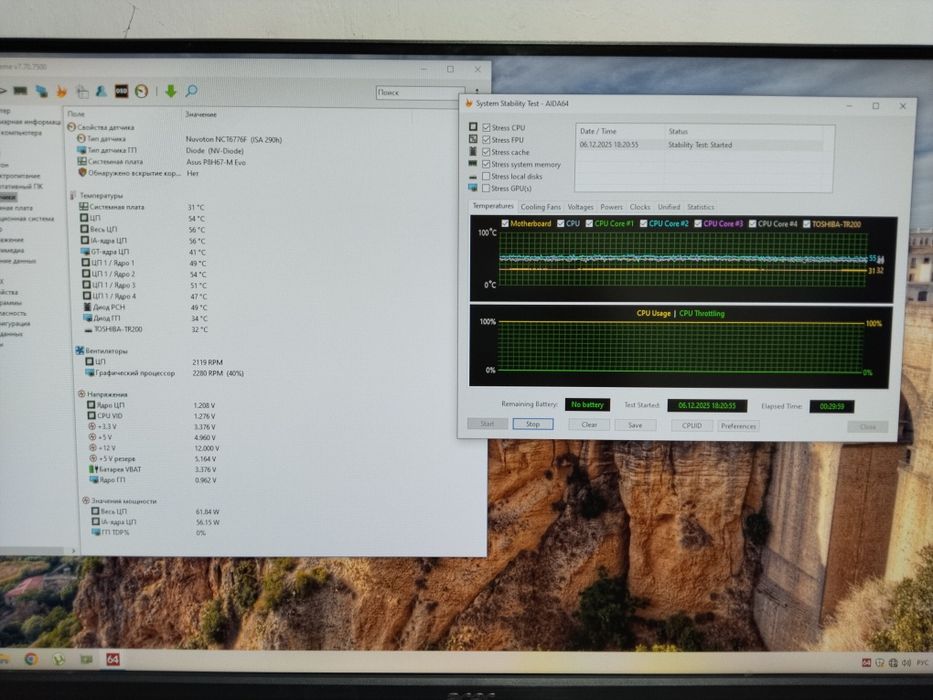Click the Save button in stability test
This screenshot has height=700, width=933.
(x=635, y=425)
